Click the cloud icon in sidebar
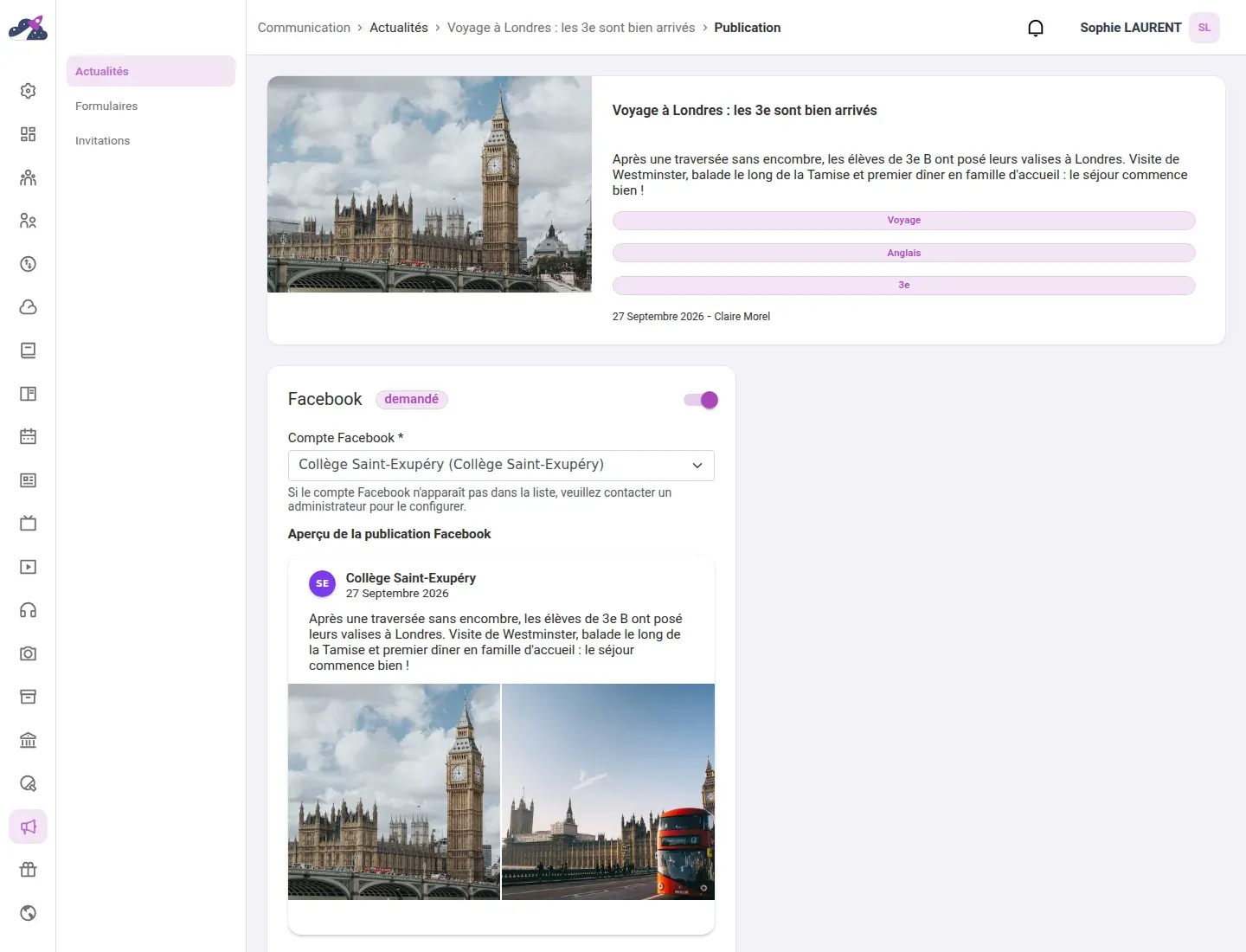This screenshot has width=1246, height=952. pyautogui.click(x=28, y=307)
